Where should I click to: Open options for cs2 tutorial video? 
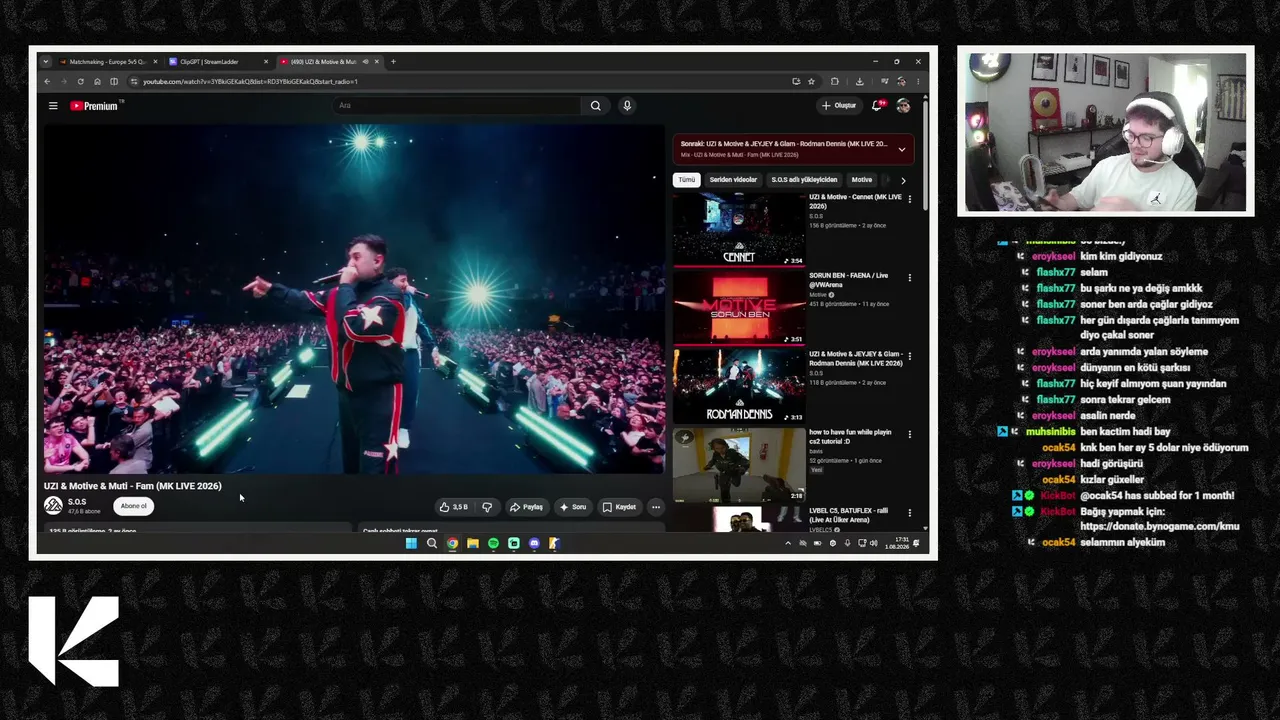(909, 434)
